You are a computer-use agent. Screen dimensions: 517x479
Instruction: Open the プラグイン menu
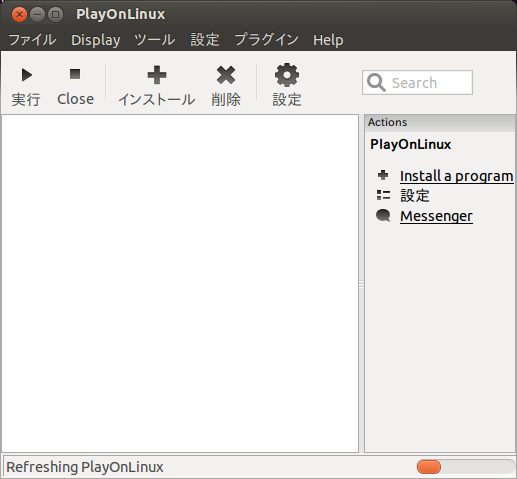click(x=266, y=40)
